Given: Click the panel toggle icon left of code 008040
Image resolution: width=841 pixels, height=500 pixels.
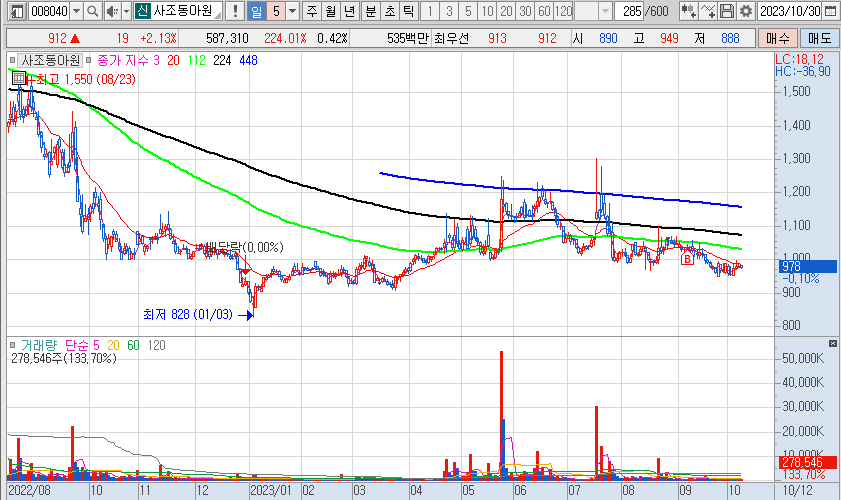Looking at the screenshot, I should (17, 11).
